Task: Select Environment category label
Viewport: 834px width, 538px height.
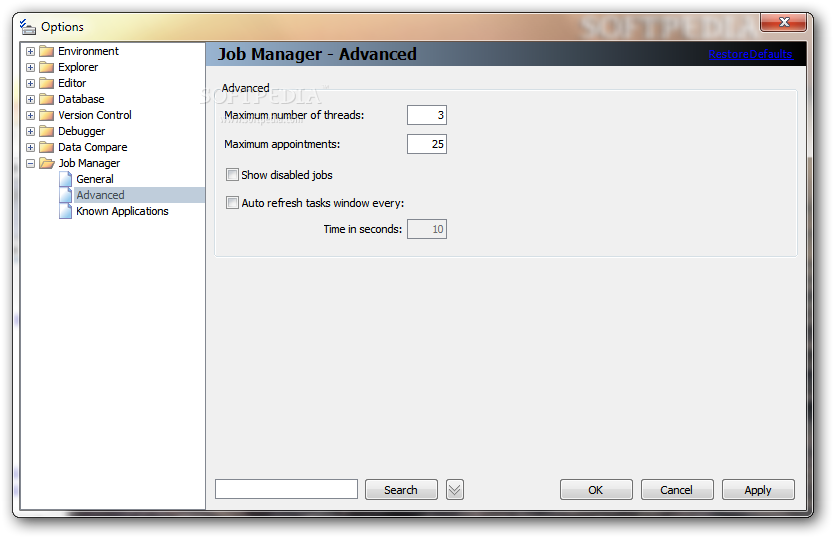Action: coord(88,52)
